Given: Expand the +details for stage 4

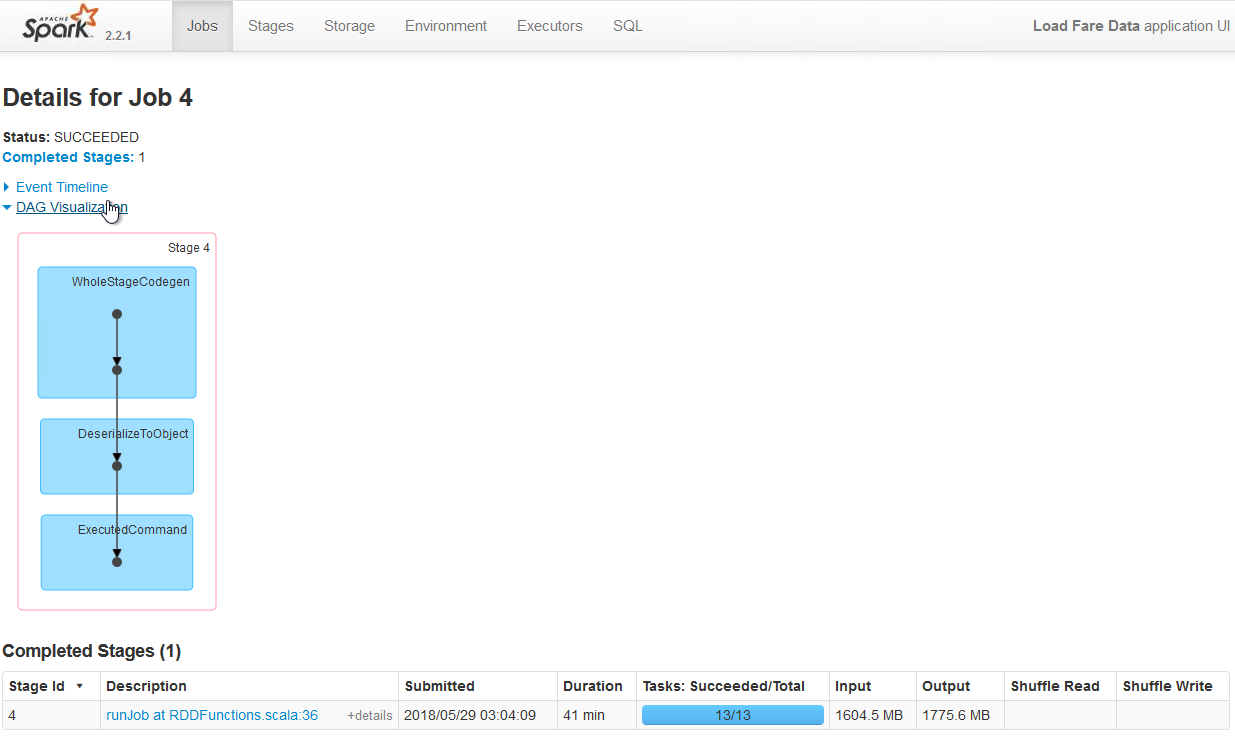Looking at the screenshot, I should point(369,716).
